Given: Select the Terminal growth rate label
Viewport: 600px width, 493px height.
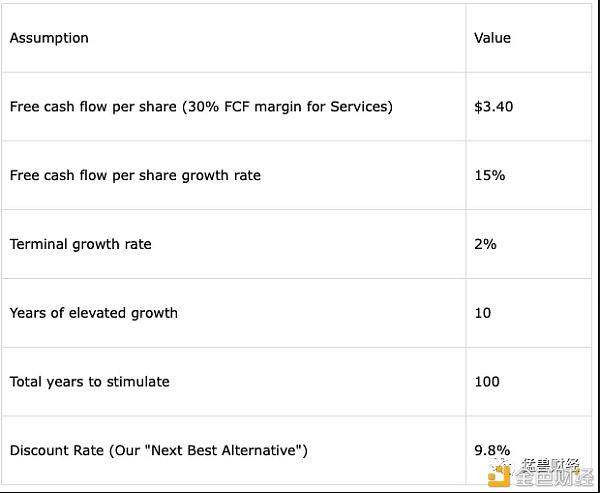Looking at the screenshot, I should tap(81, 244).
